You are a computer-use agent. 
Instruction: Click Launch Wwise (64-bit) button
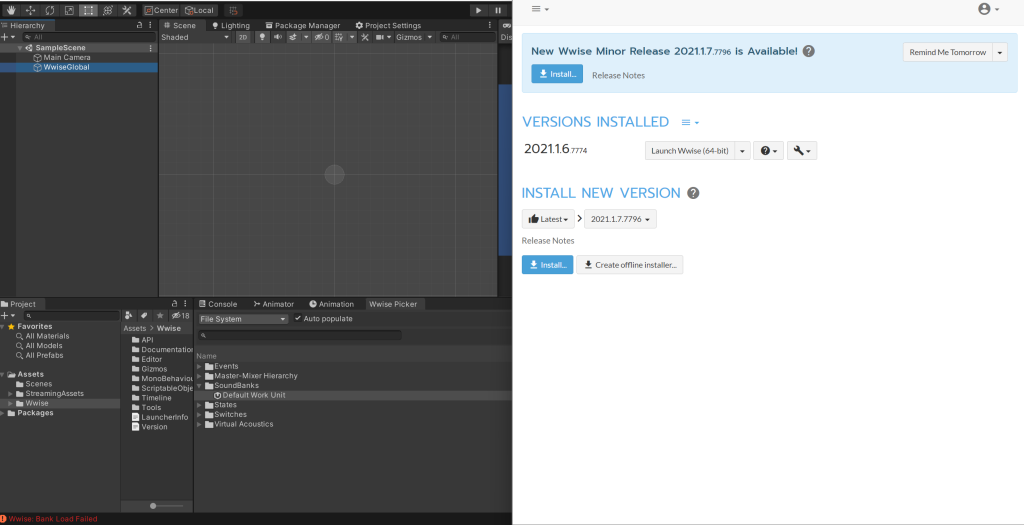pos(690,150)
